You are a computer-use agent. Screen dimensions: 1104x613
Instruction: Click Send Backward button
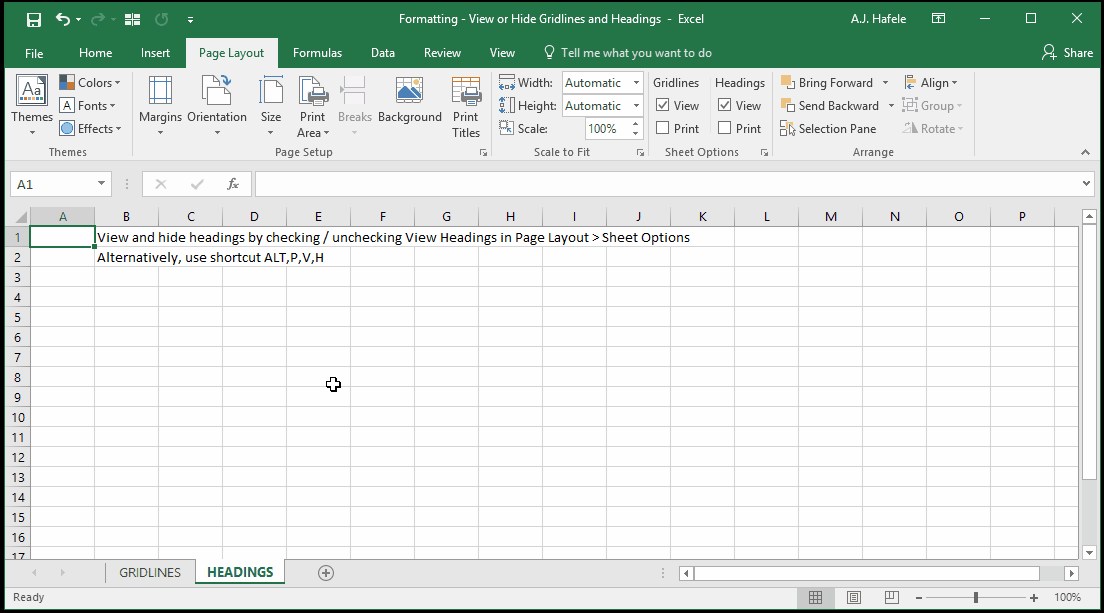point(830,106)
